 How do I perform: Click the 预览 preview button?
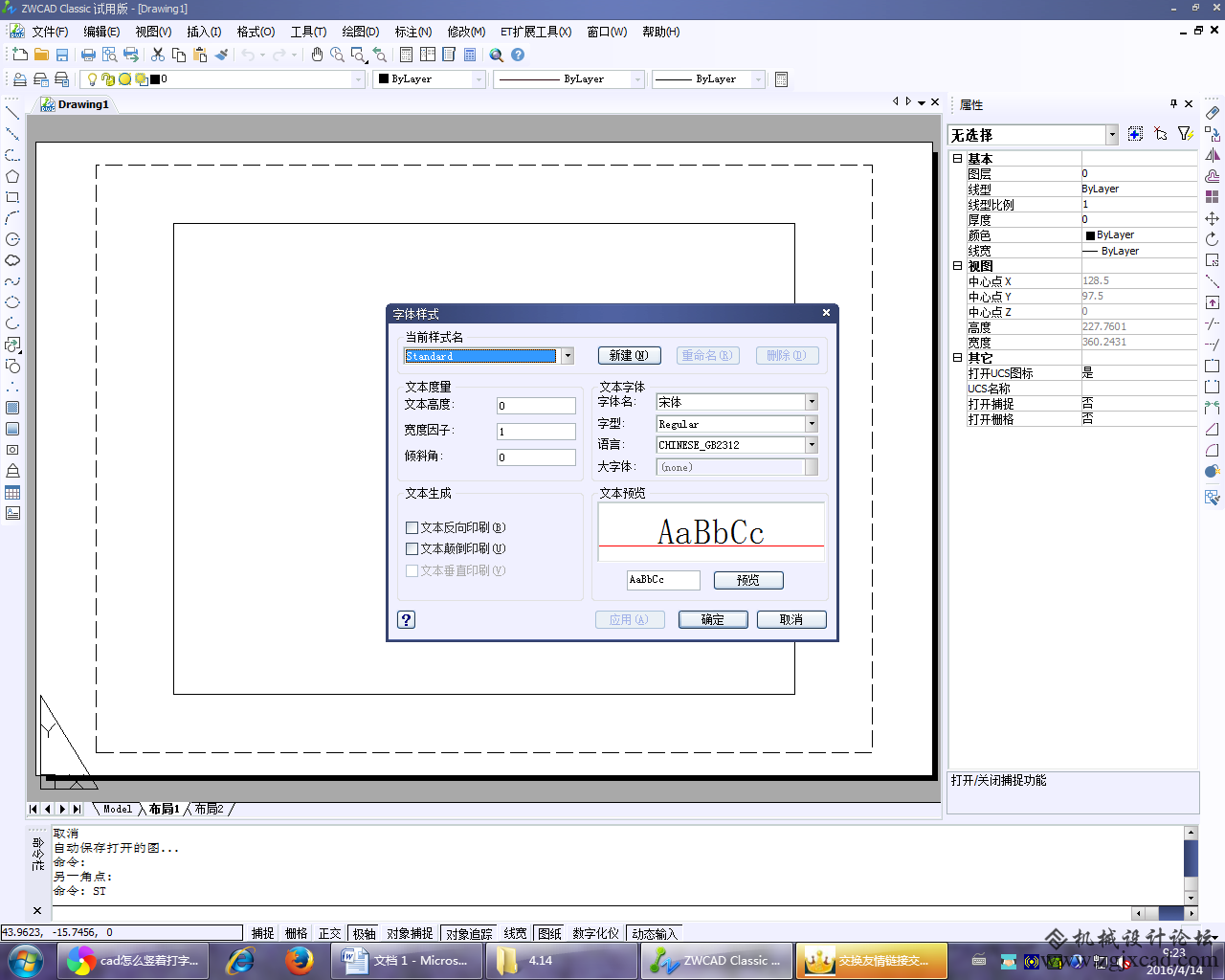pos(747,580)
